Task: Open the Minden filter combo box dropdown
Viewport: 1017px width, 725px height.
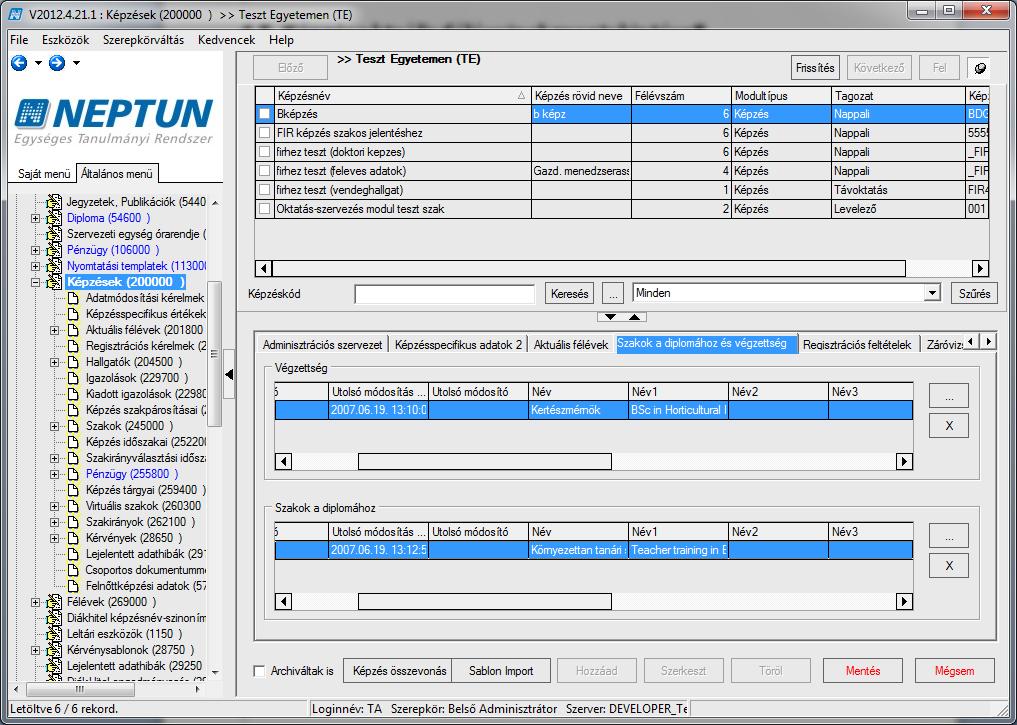Action: pos(932,293)
